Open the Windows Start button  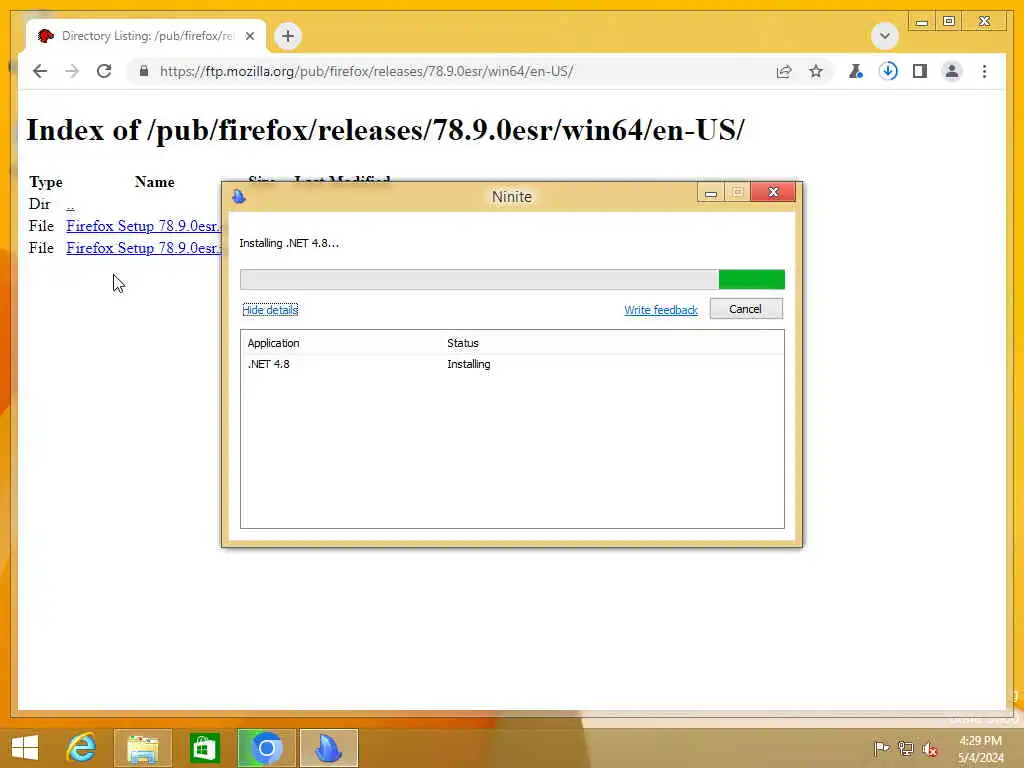point(25,748)
